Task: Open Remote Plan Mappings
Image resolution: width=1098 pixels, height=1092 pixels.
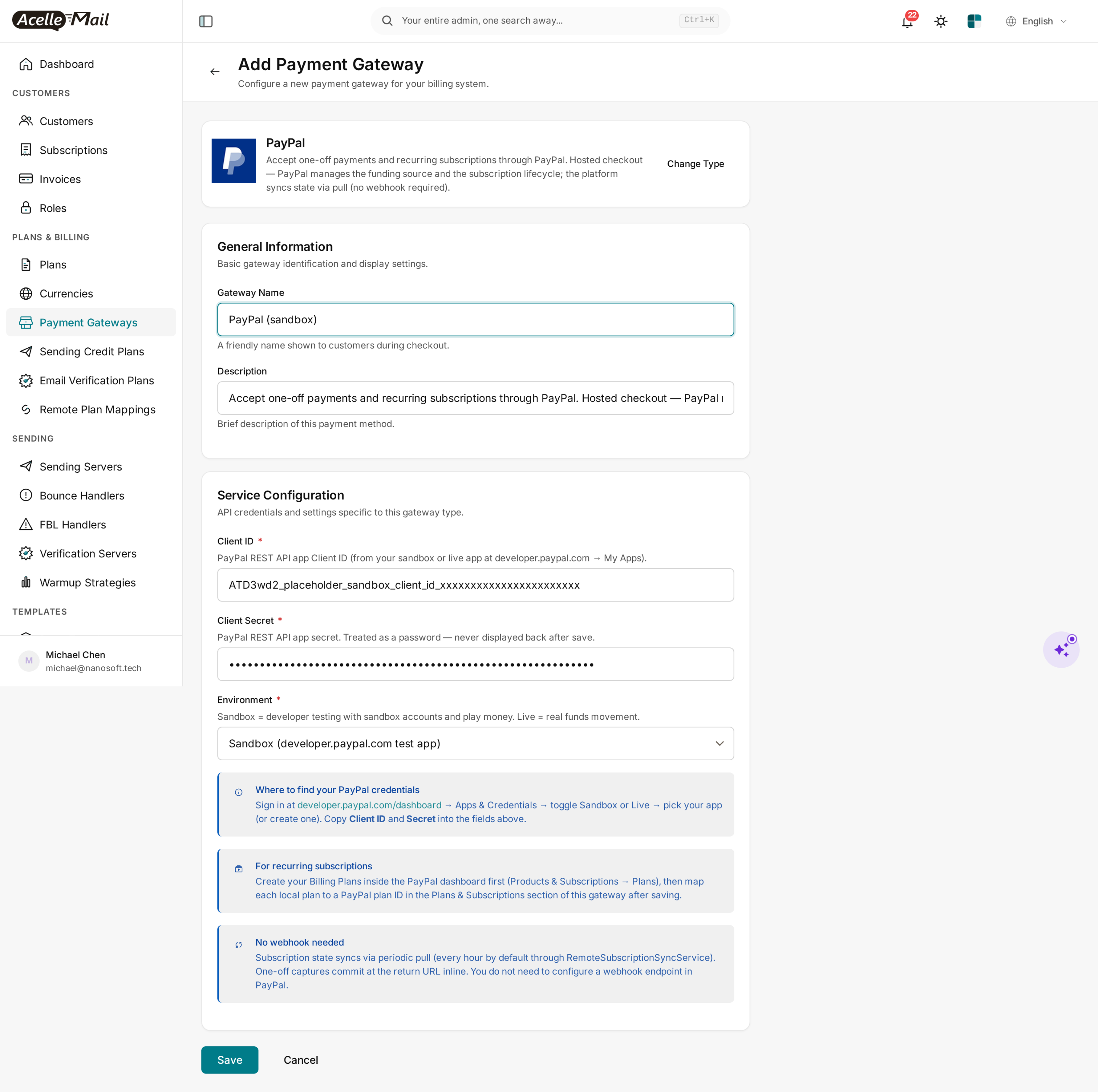Action: [91, 410]
